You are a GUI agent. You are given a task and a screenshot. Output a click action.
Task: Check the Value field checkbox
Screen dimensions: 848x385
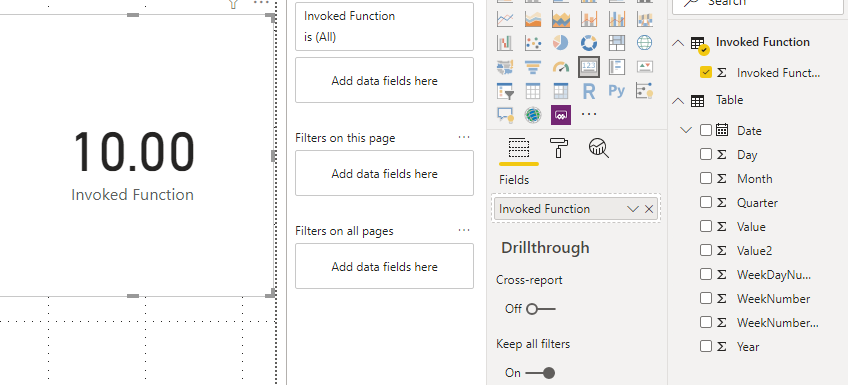pos(706,226)
